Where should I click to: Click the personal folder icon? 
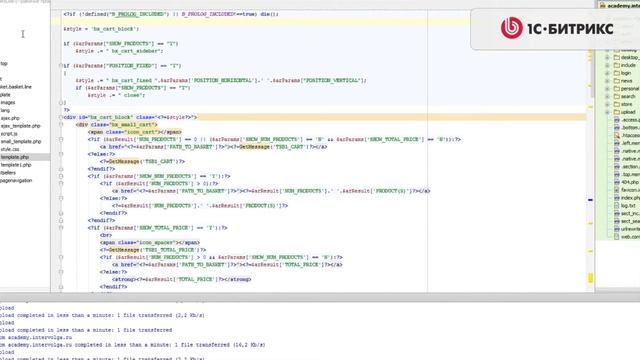point(617,89)
